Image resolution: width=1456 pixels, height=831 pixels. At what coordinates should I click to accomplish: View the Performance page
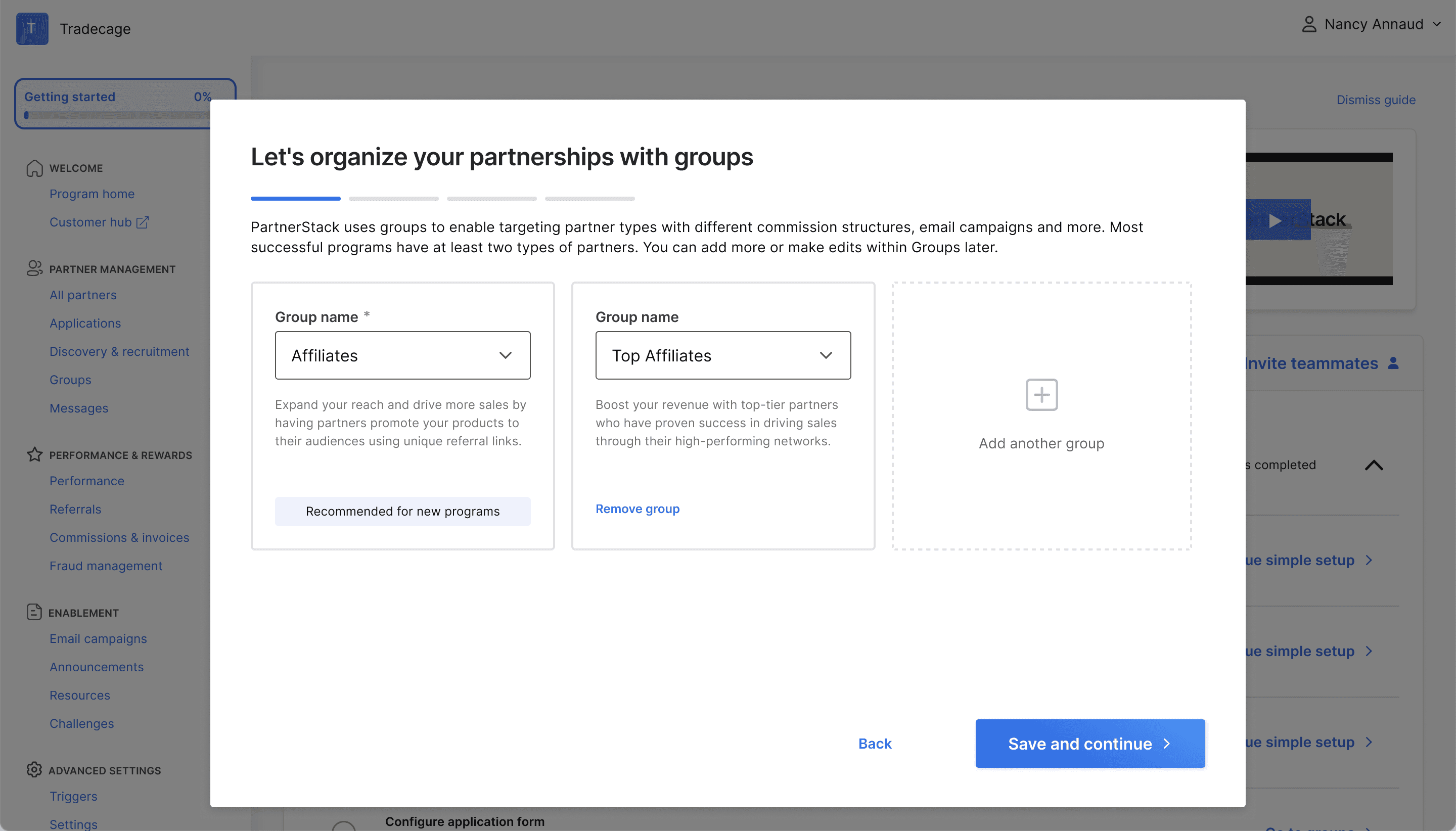click(x=87, y=481)
